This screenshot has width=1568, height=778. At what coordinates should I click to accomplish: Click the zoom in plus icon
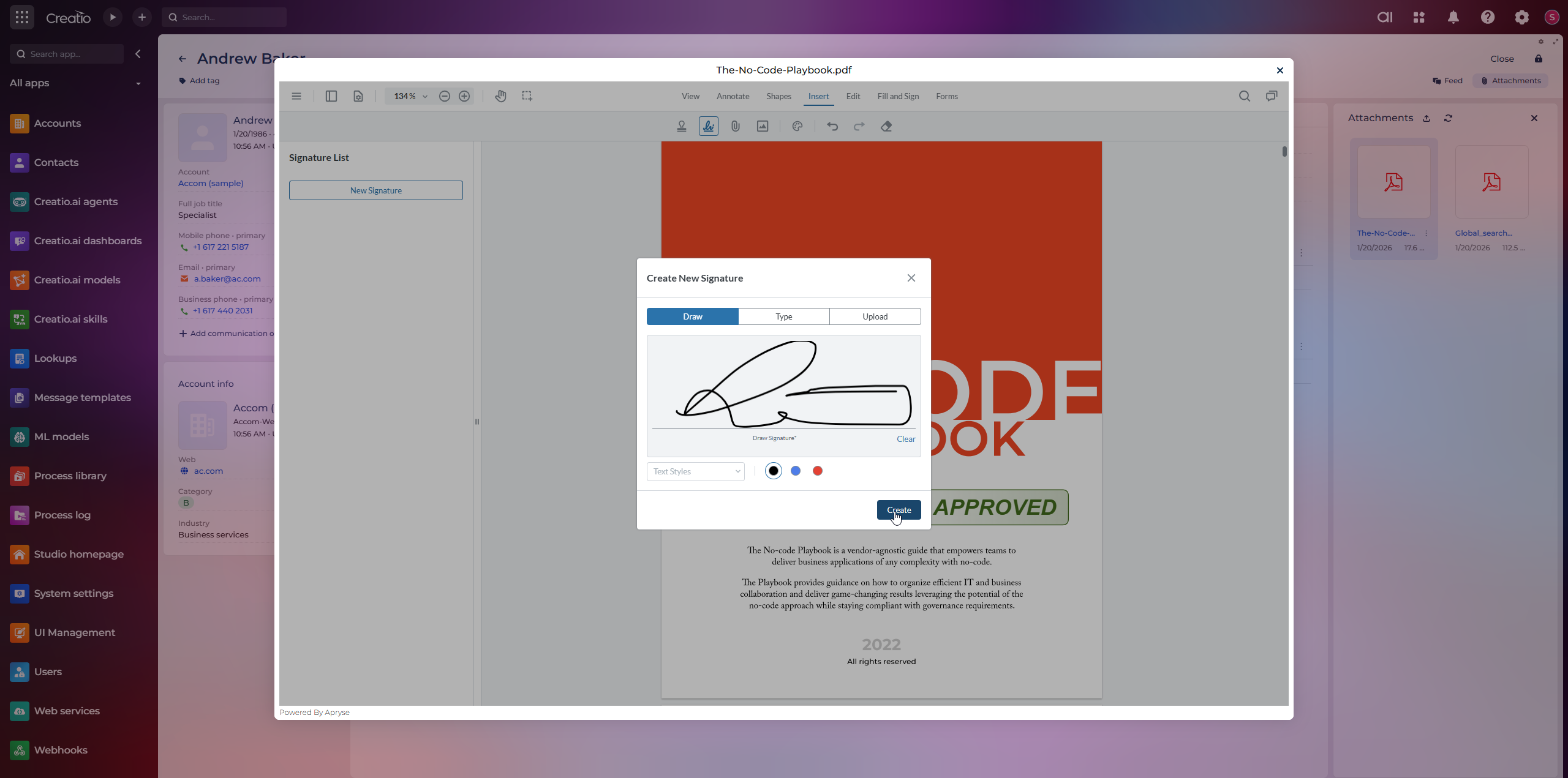tap(464, 96)
